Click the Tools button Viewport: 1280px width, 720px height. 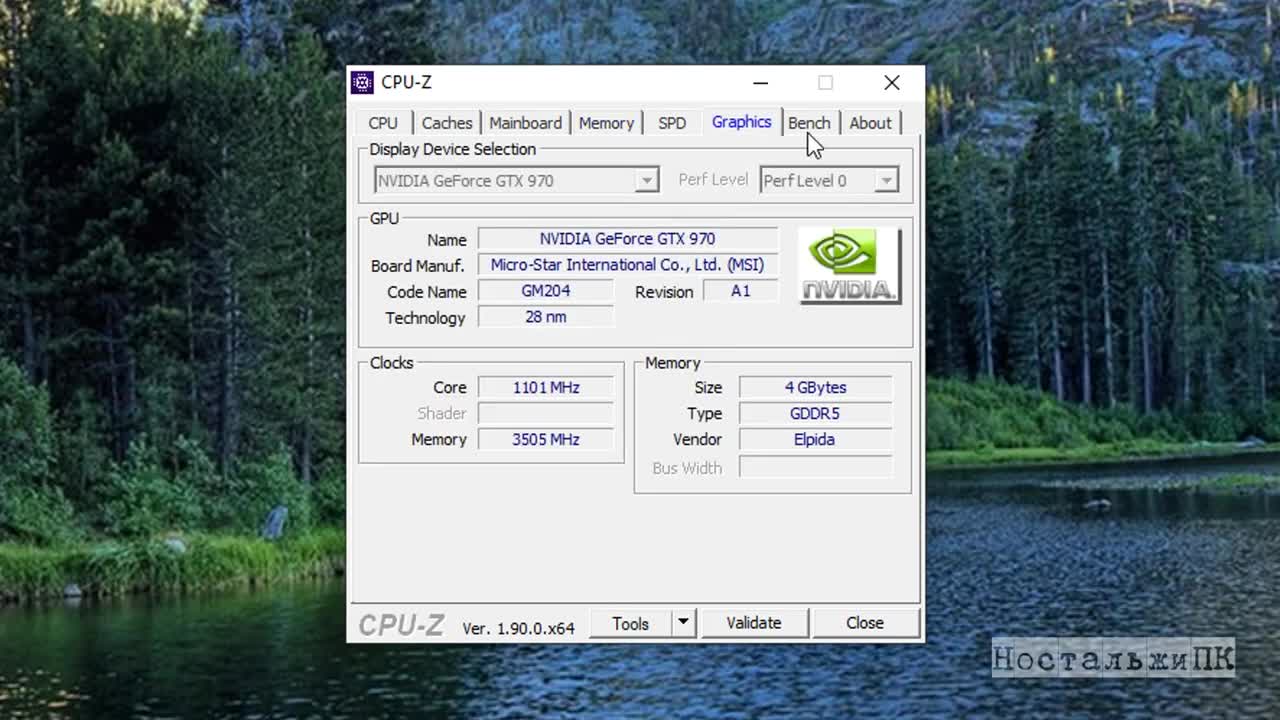[630, 623]
